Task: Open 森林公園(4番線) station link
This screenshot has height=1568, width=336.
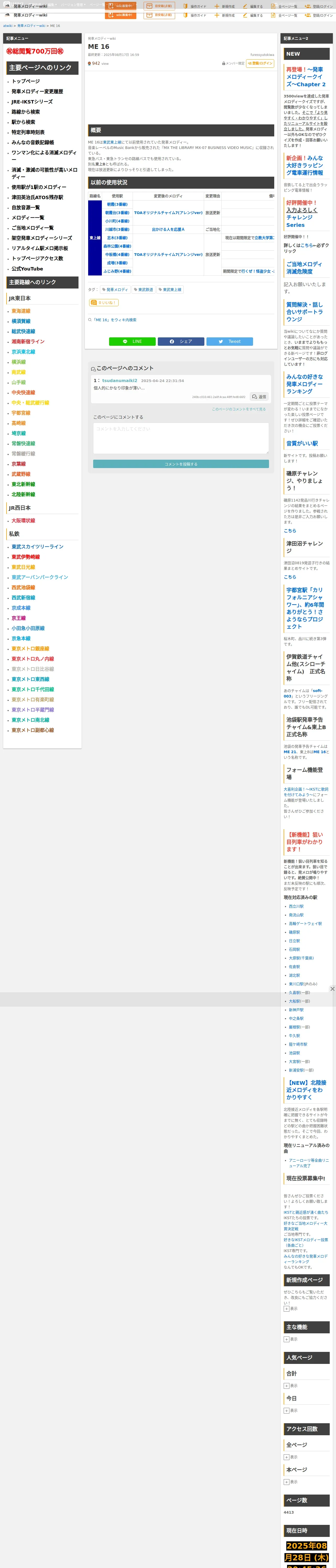Action: click(117, 246)
